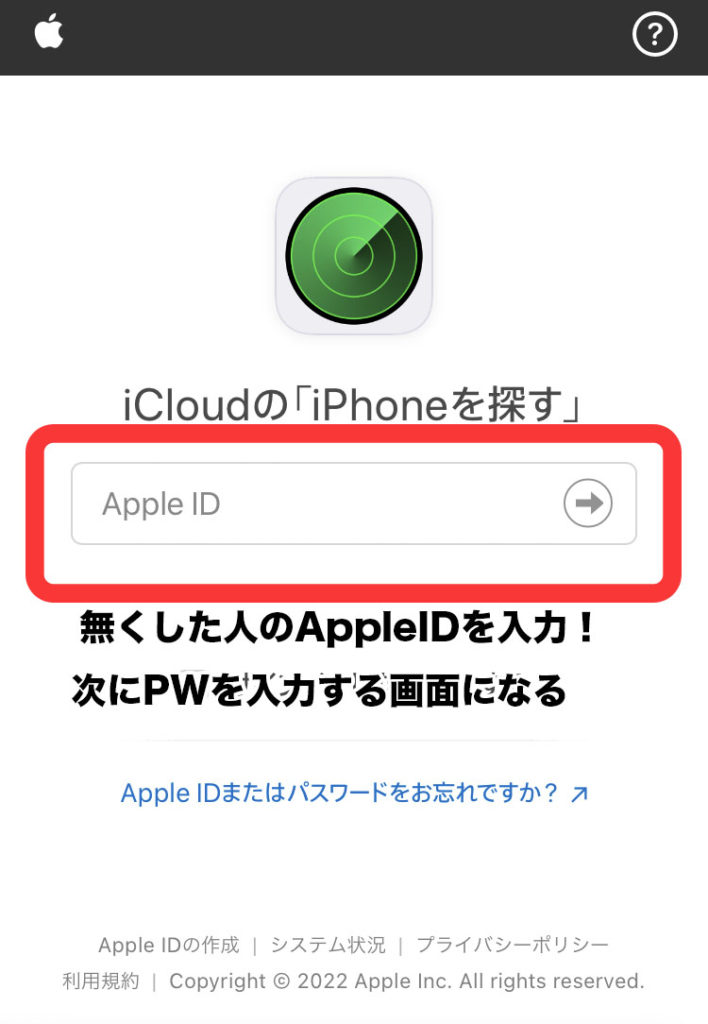708x1024 pixels.
Task: Click the 'iCloudの「iPhoneを探す」' heading
Action: tap(353, 405)
